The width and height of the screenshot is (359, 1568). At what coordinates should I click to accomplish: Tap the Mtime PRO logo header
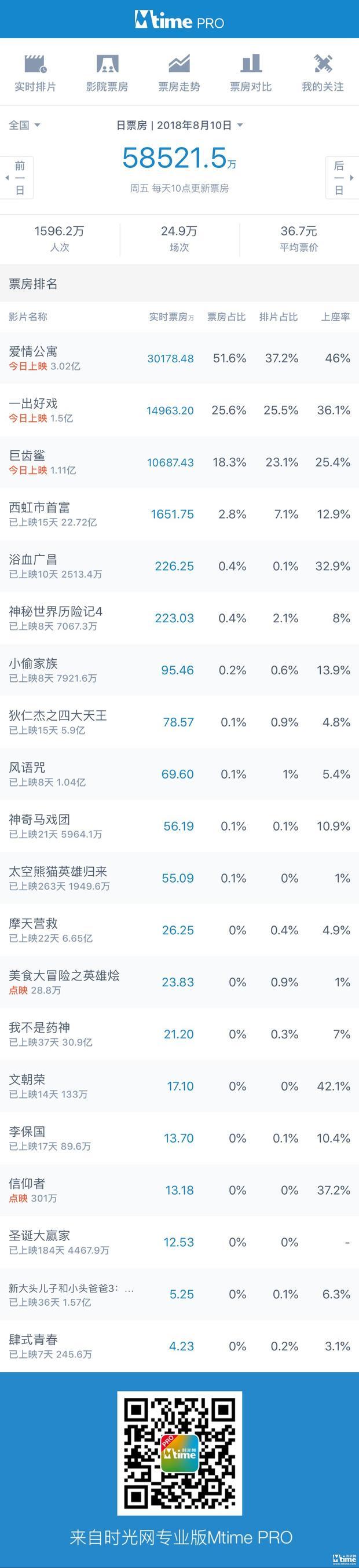point(179,20)
